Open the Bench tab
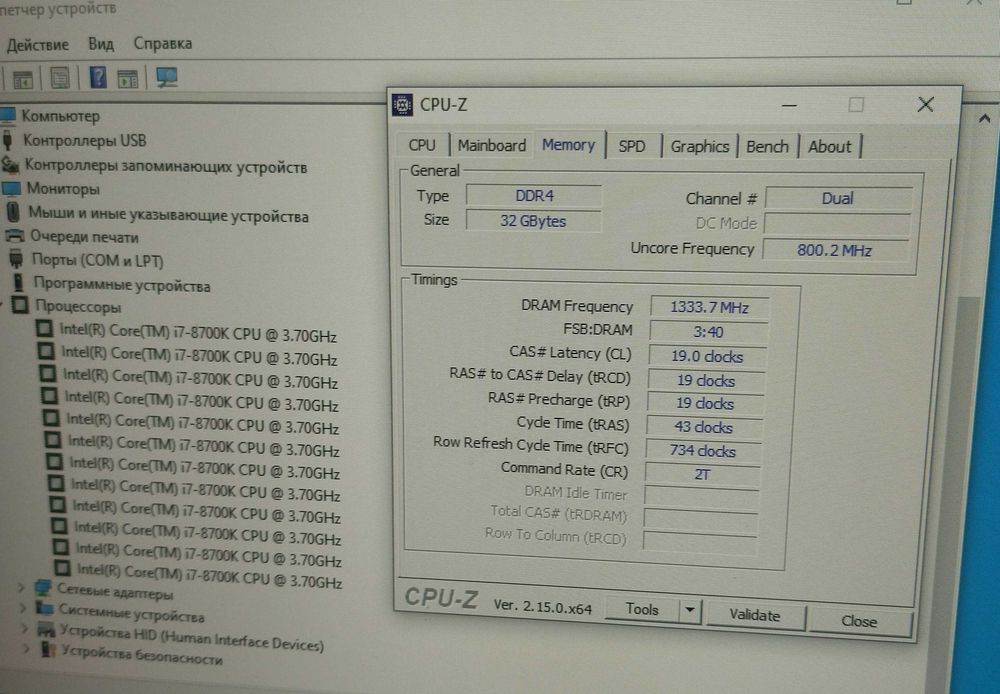This screenshot has height=694, width=1000. 767,147
